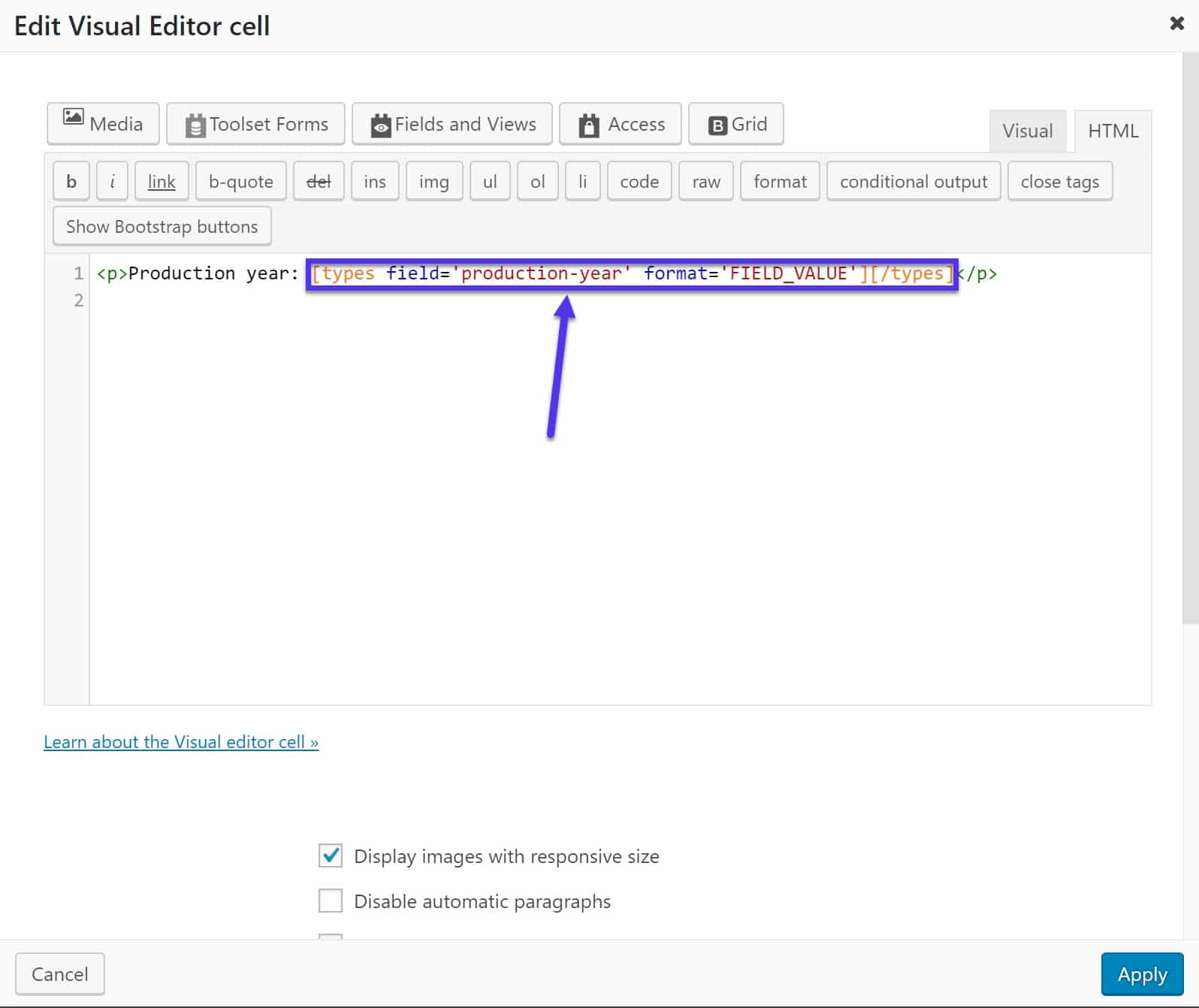Insert a conditional output block

coord(913,182)
